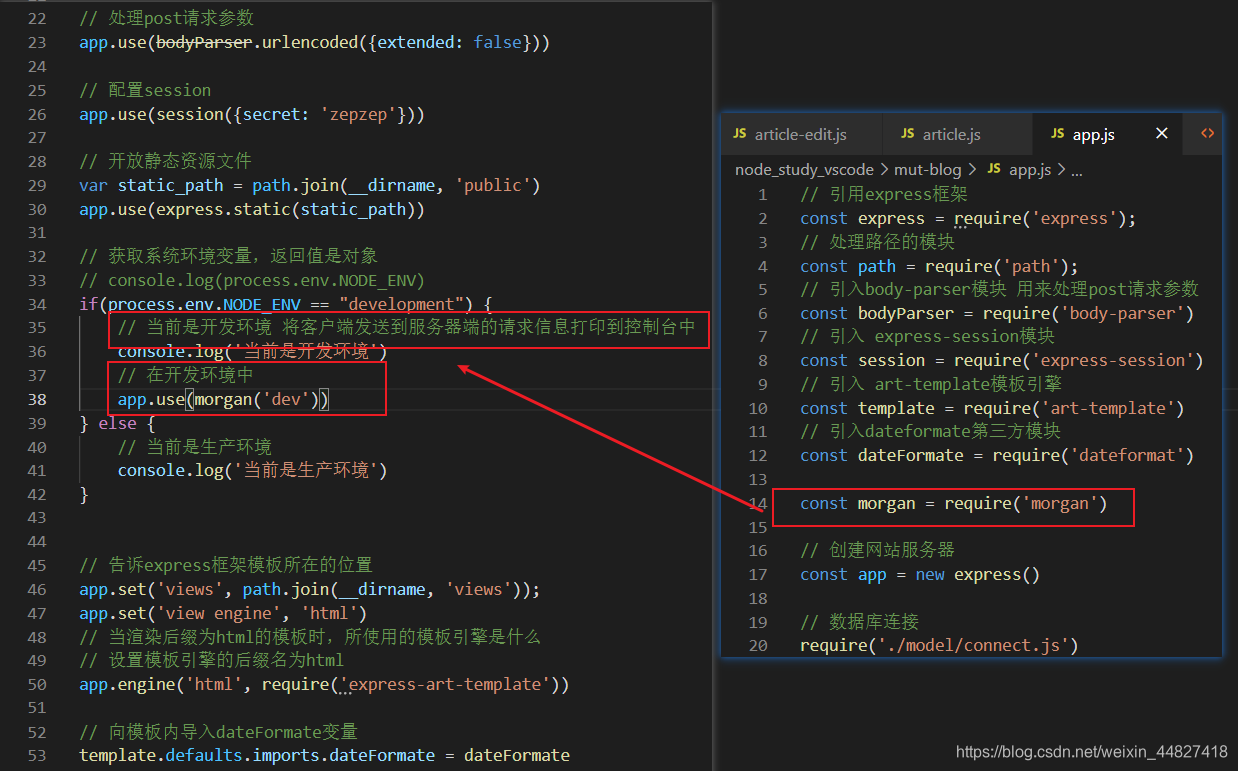The image size is (1238, 771).
Task: Click the "// 创建网站服务器" comment
Action: click(877, 551)
